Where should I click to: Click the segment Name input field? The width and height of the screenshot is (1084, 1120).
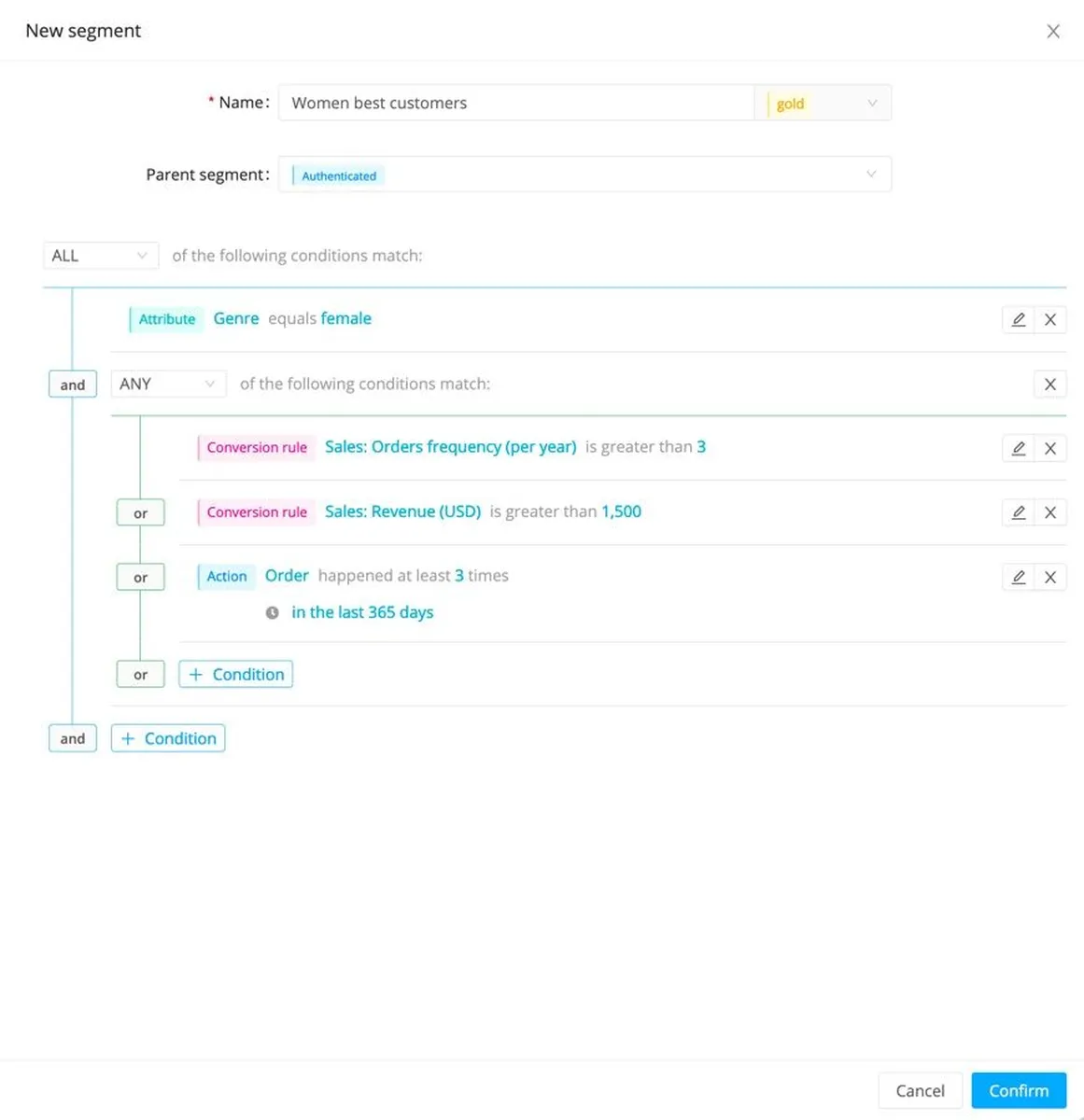[x=515, y=103]
